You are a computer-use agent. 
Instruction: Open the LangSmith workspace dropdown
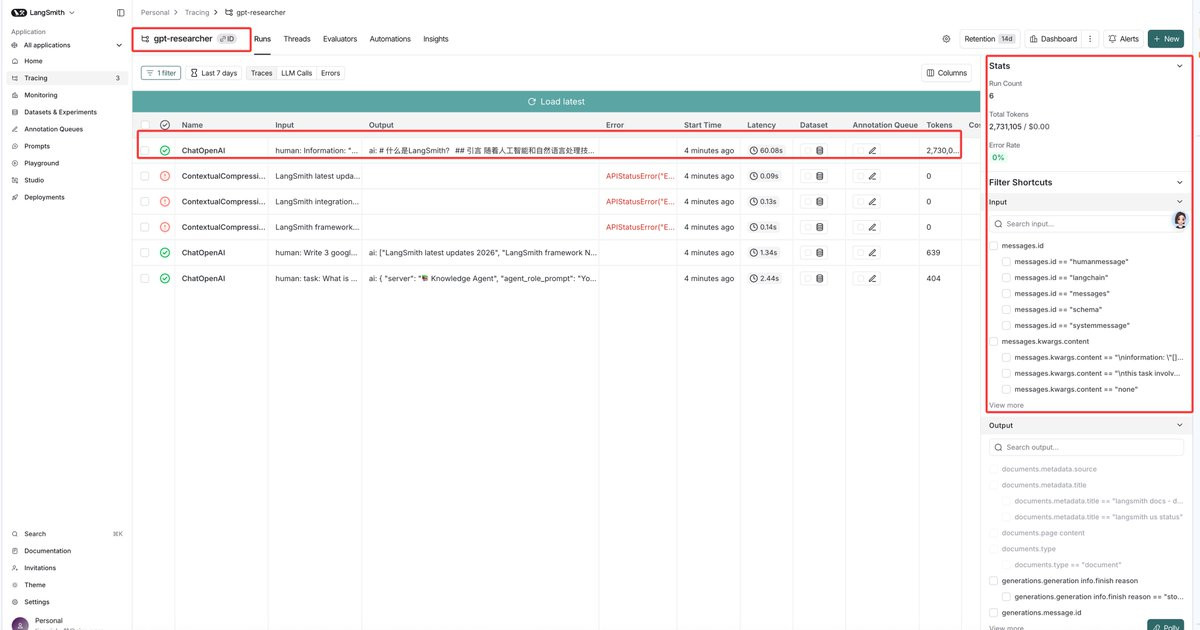tap(44, 12)
